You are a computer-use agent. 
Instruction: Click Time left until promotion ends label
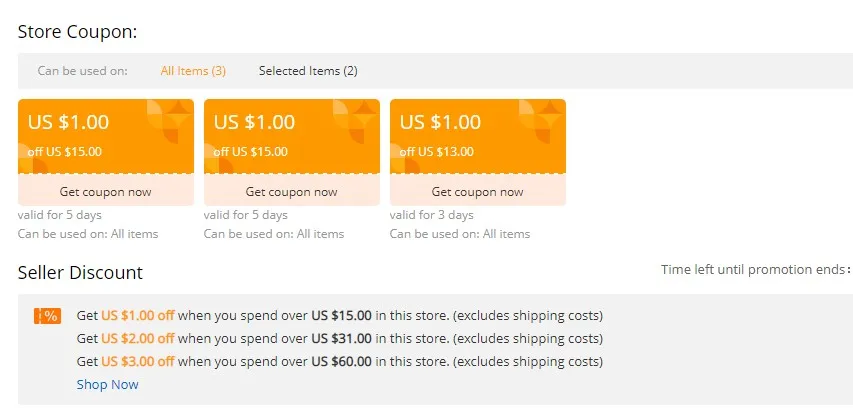coord(755,270)
